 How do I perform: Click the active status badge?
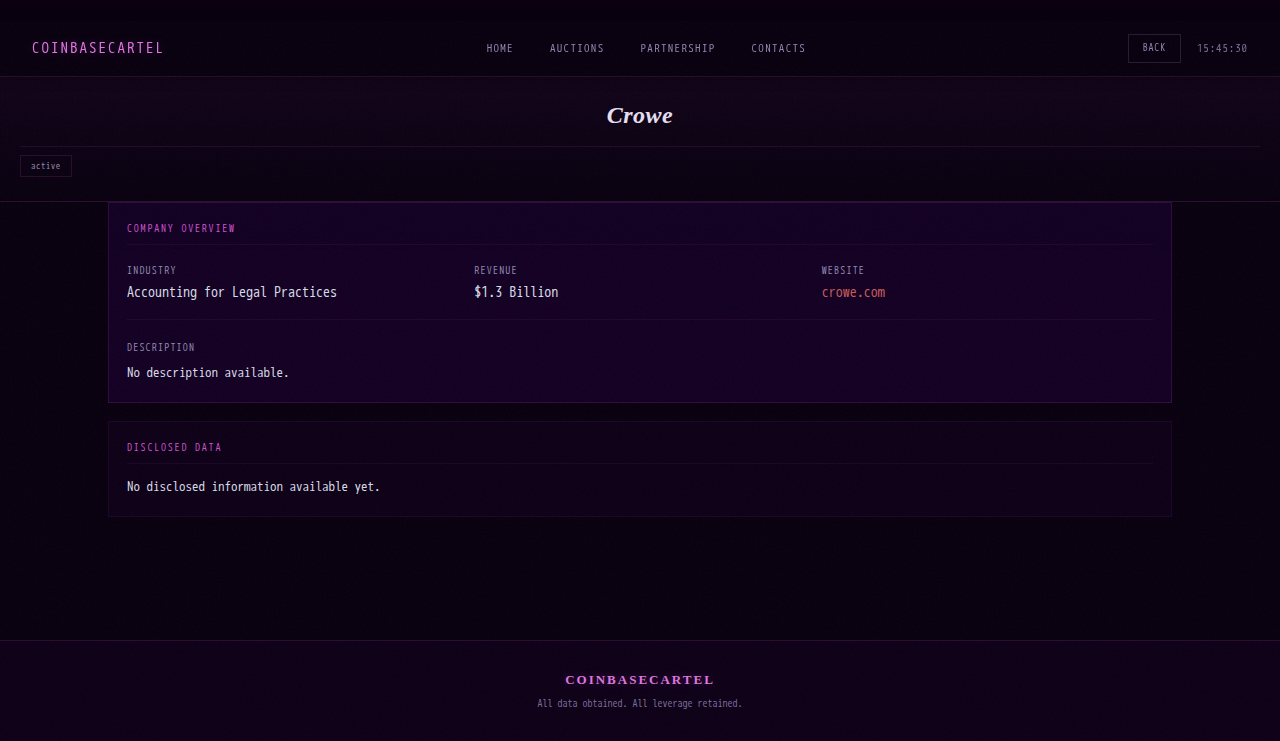pyautogui.click(x=46, y=166)
